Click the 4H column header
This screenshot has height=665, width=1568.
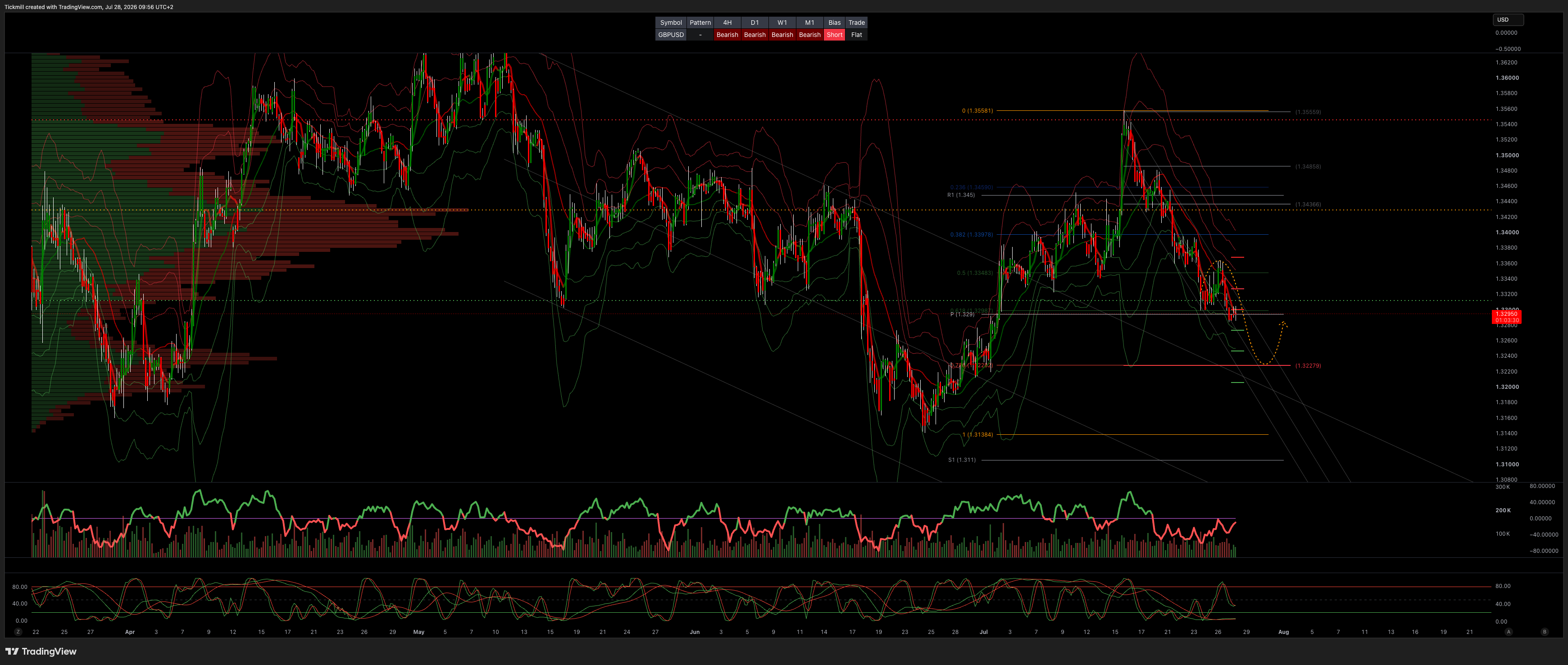click(727, 23)
